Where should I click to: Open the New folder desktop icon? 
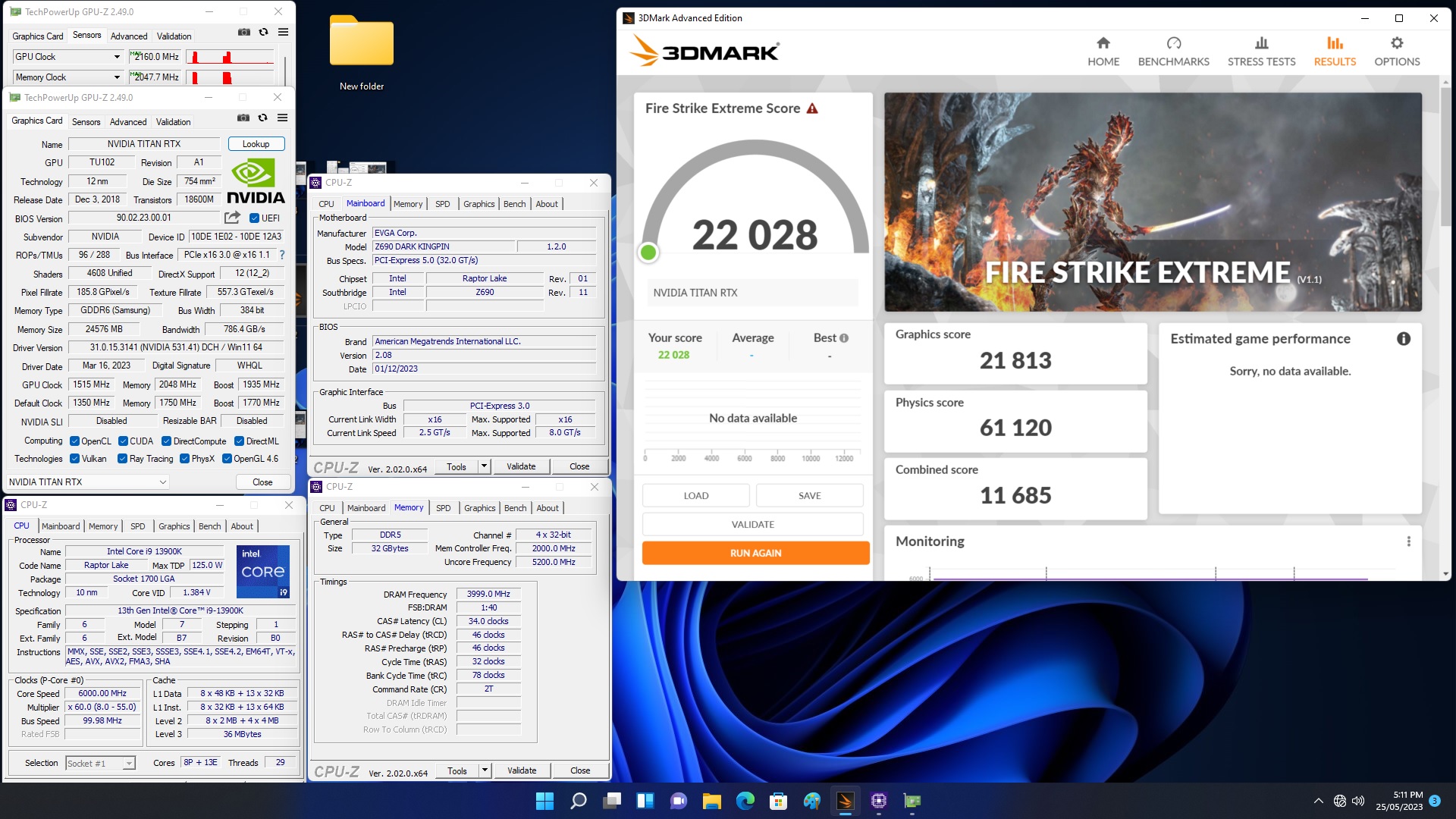362,52
